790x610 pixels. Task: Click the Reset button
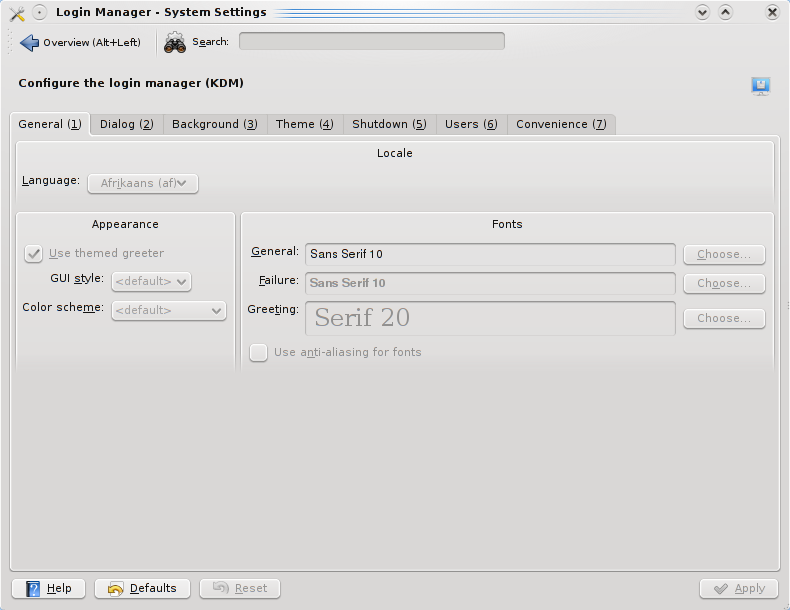240,588
